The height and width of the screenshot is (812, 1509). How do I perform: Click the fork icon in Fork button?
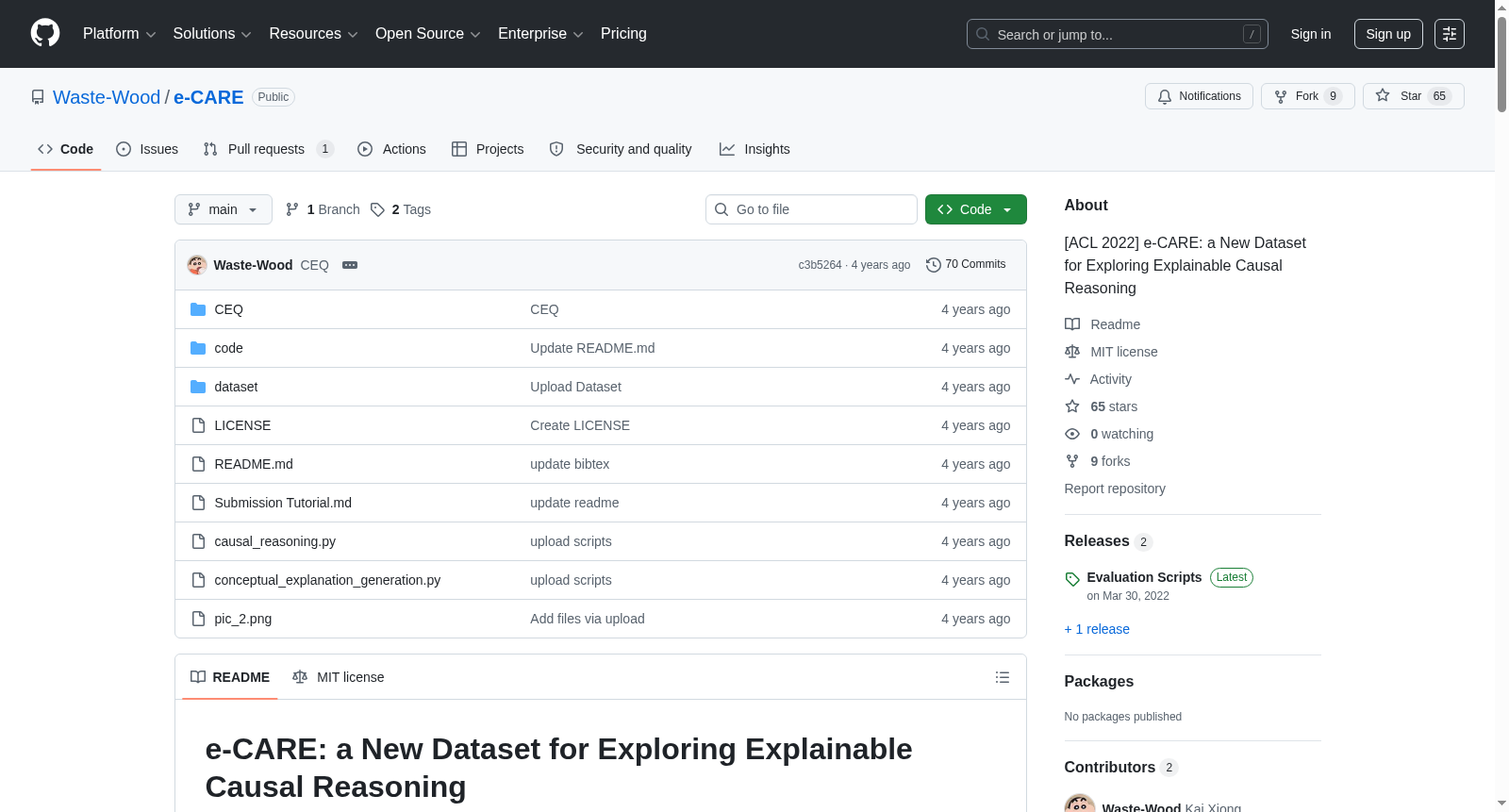(x=1281, y=96)
